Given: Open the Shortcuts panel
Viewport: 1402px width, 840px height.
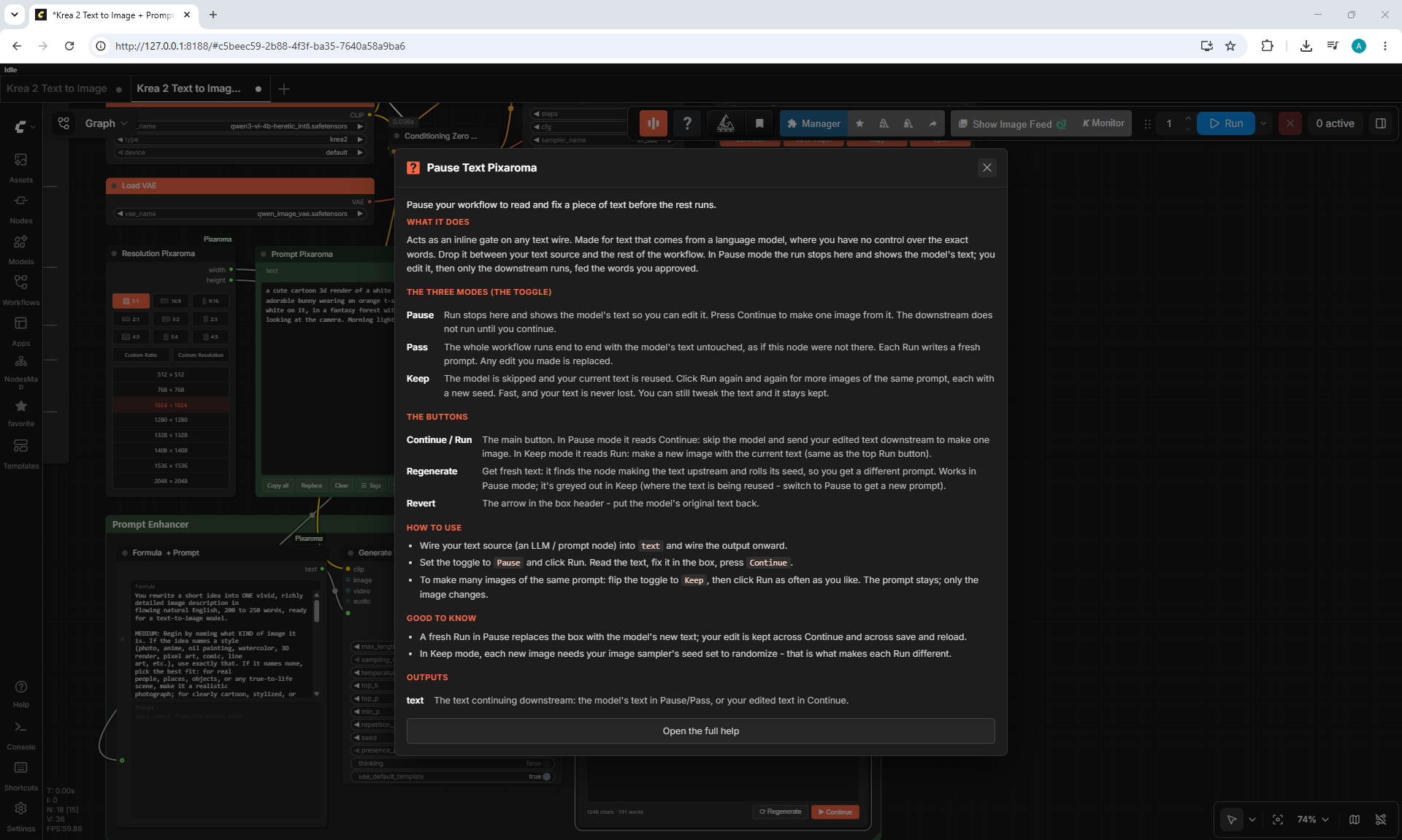Looking at the screenshot, I should [x=20, y=776].
